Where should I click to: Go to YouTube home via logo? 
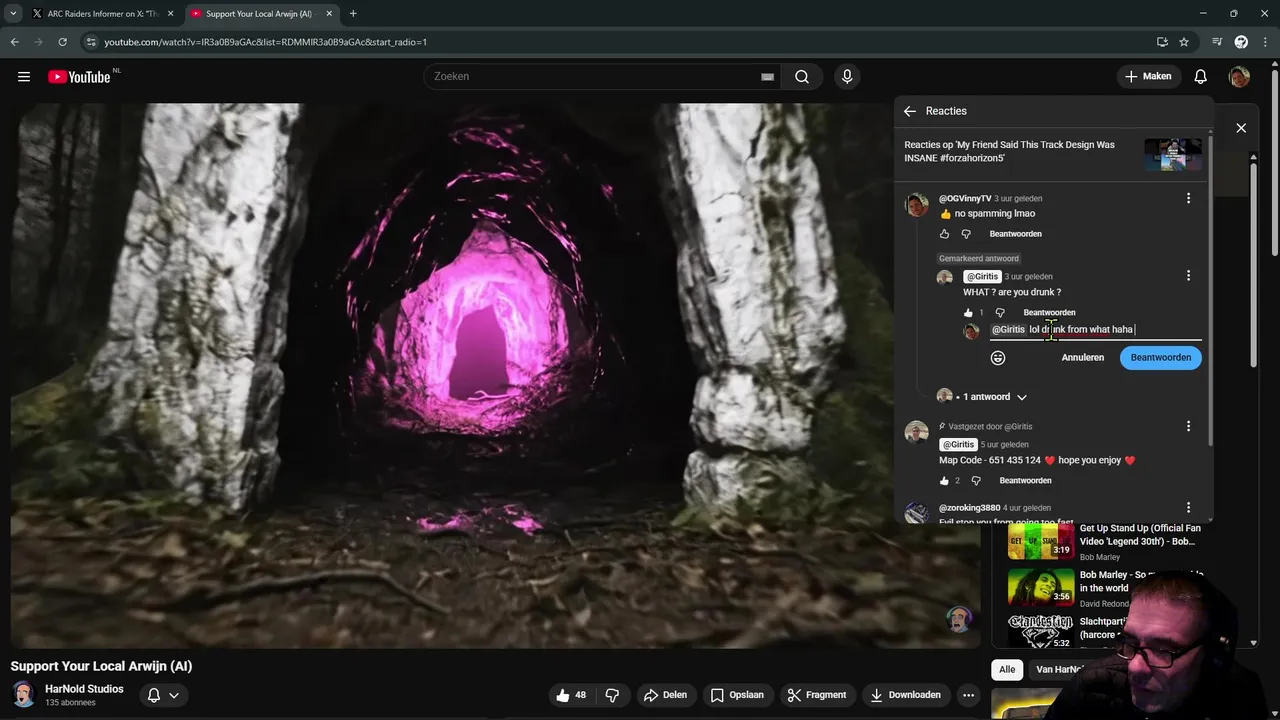79,77
